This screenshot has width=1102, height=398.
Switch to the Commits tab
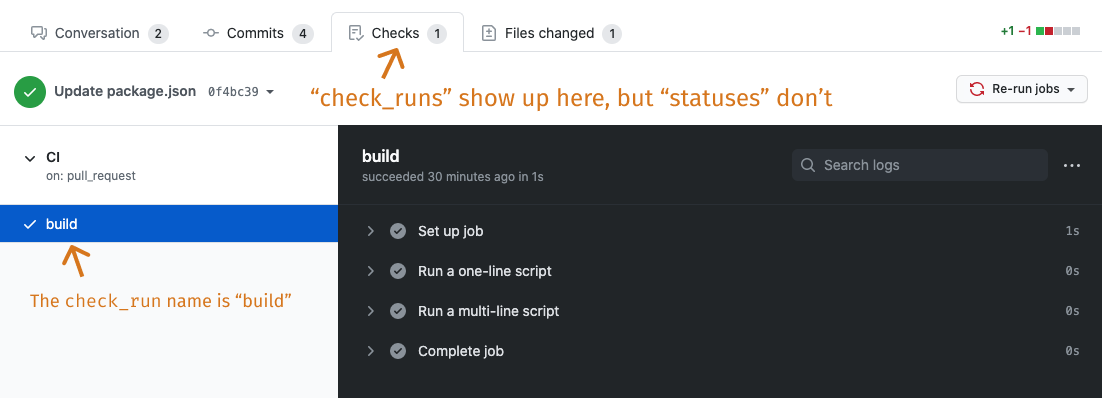point(257,33)
